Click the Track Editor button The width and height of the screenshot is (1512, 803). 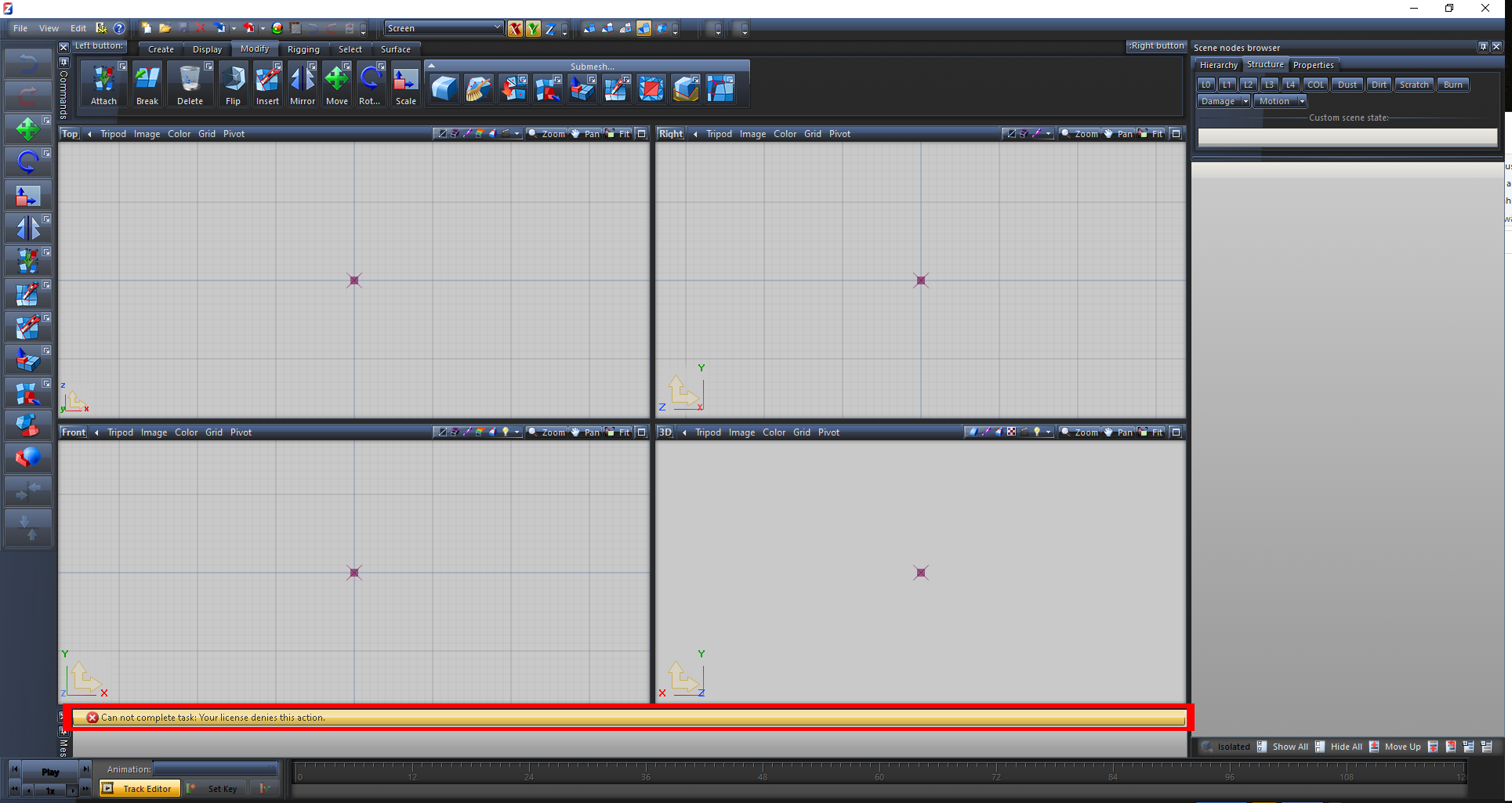pyautogui.click(x=140, y=789)
